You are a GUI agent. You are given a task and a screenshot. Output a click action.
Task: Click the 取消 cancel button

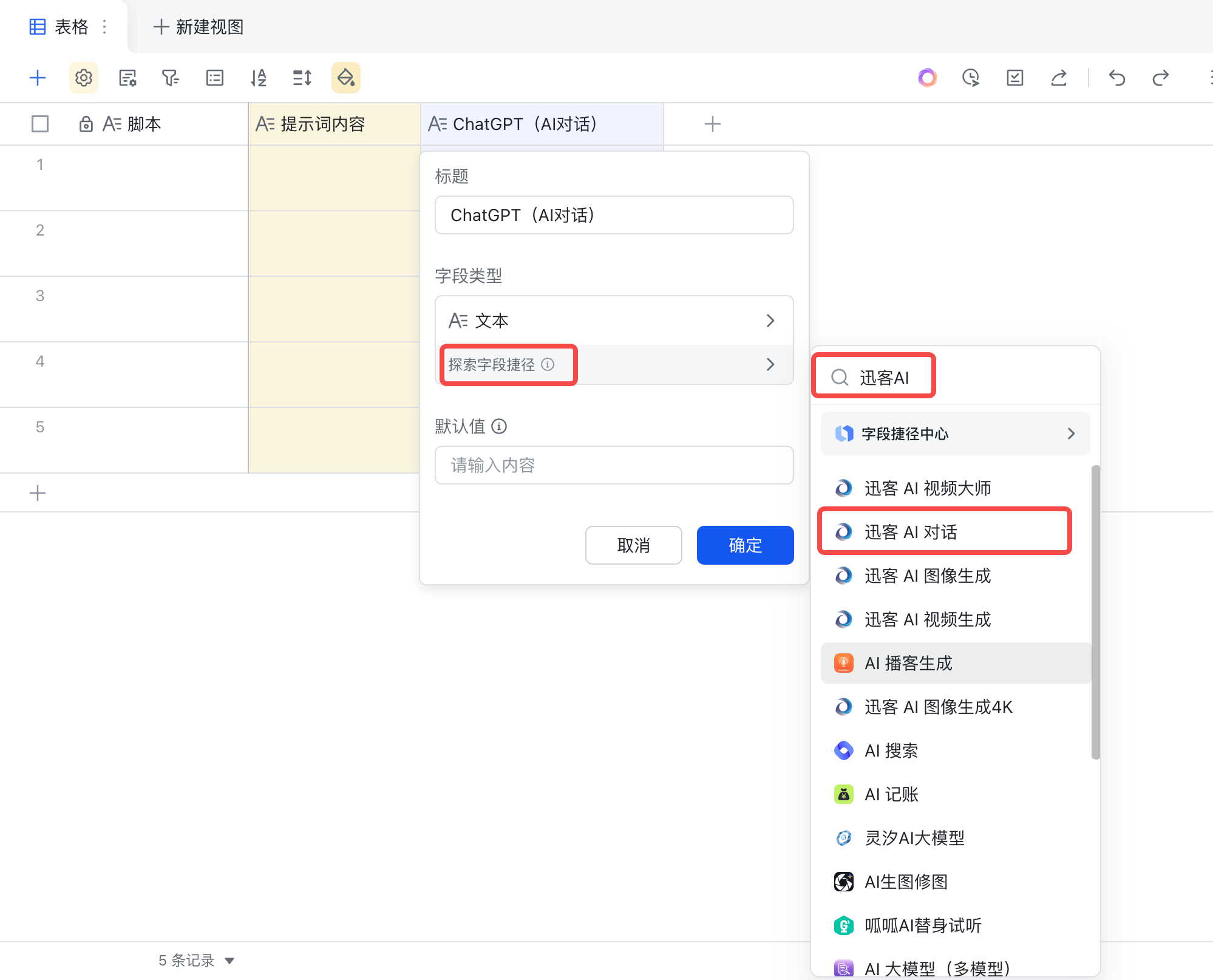point(633,545)
